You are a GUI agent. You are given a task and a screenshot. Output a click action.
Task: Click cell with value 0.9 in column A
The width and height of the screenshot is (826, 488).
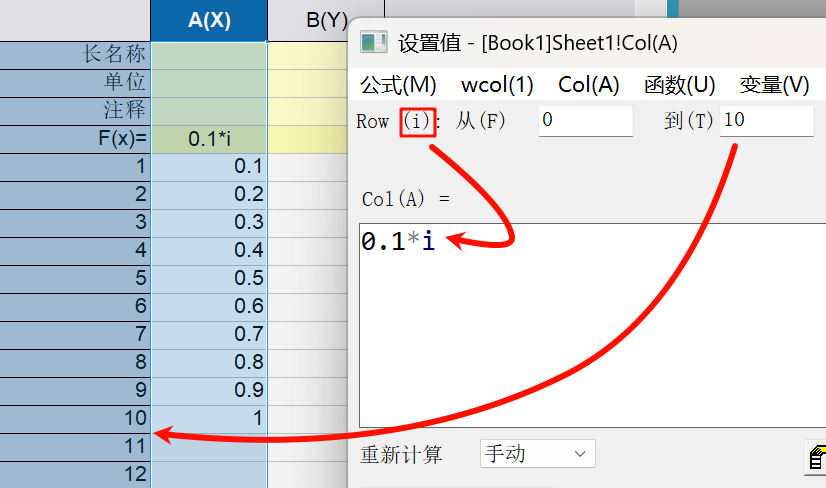pyautogui.click(x=209, y=391)
